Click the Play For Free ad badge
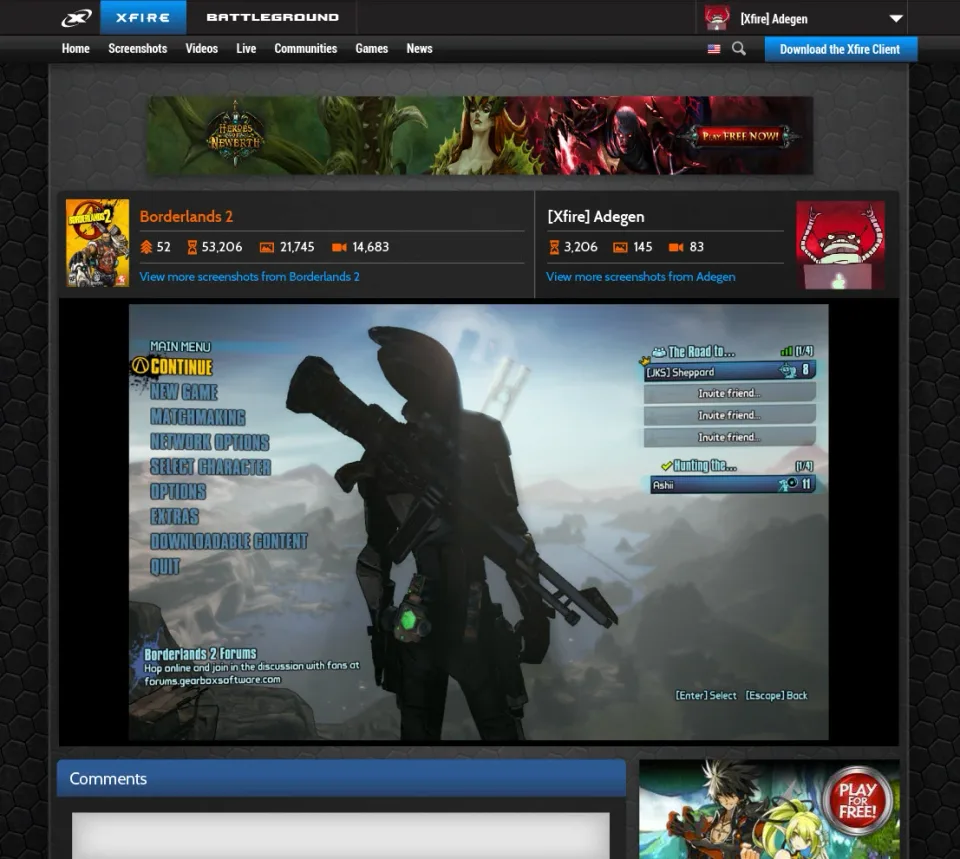This screenshot has height=859, width=960. tap(857, 800)
